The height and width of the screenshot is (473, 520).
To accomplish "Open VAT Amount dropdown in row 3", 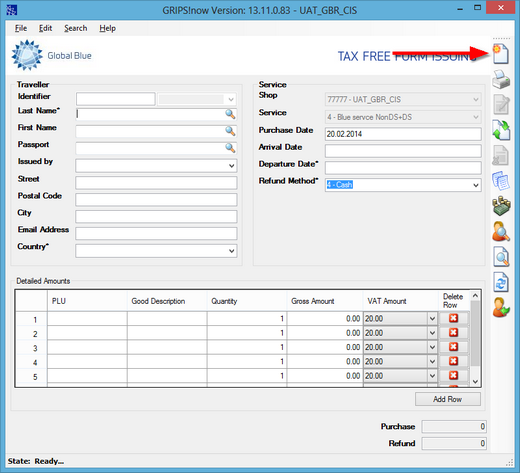I will pyautogui.click(x=432, y=347).
